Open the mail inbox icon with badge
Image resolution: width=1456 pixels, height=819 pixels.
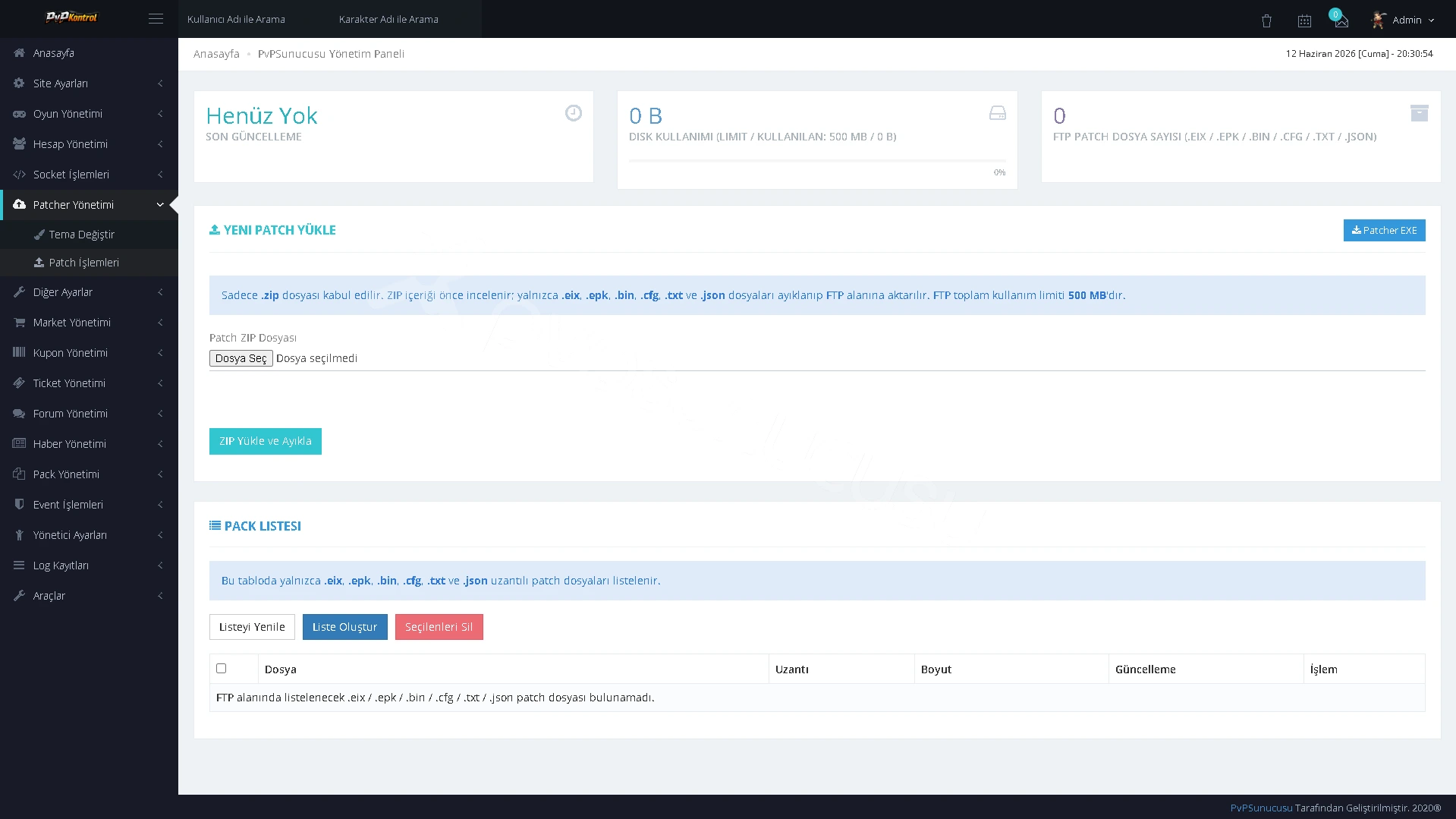(1341, 20)
